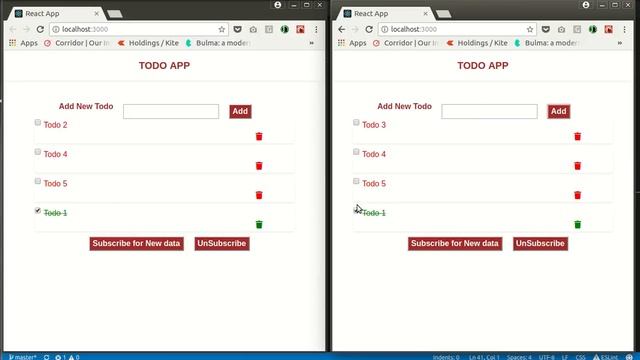Close React App tab in left browser

(96, 13)
